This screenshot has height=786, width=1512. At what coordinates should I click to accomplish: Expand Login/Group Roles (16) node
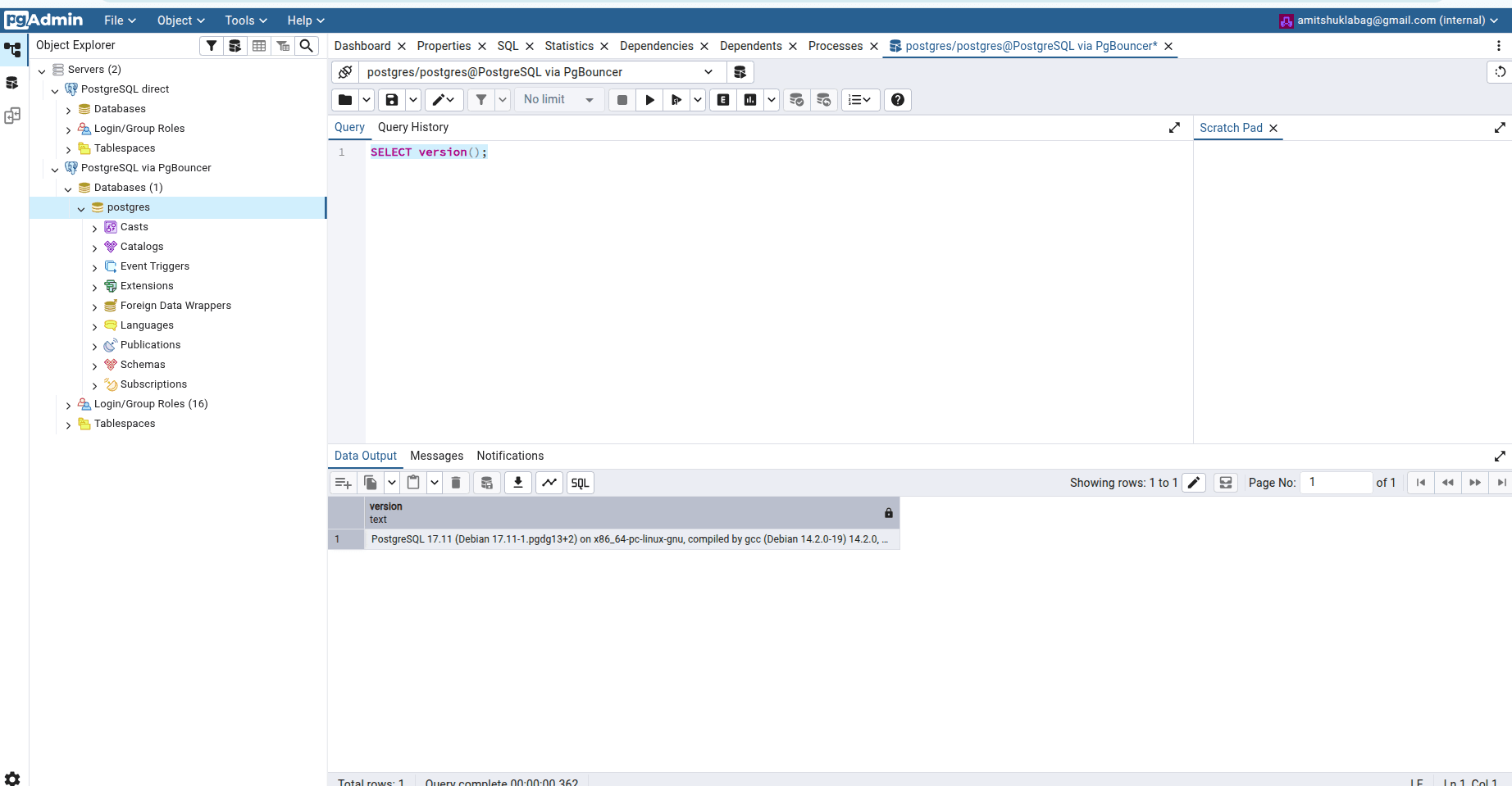pyautogui.click(x=68, y=405)
